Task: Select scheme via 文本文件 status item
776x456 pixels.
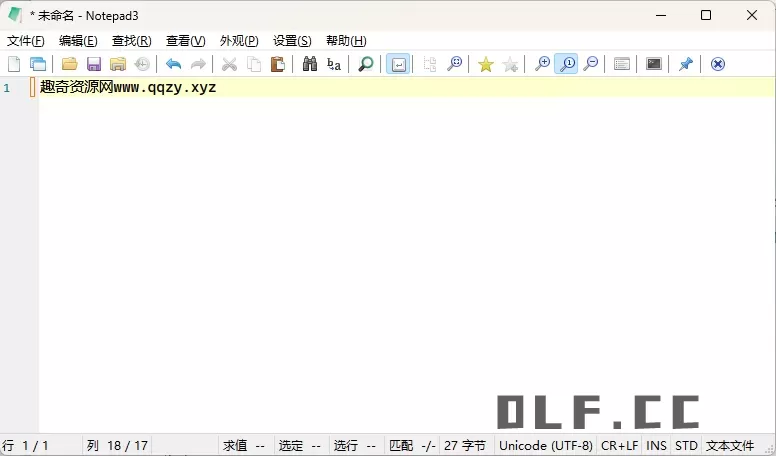Action: pyautogui.click(x=730, y=446)
